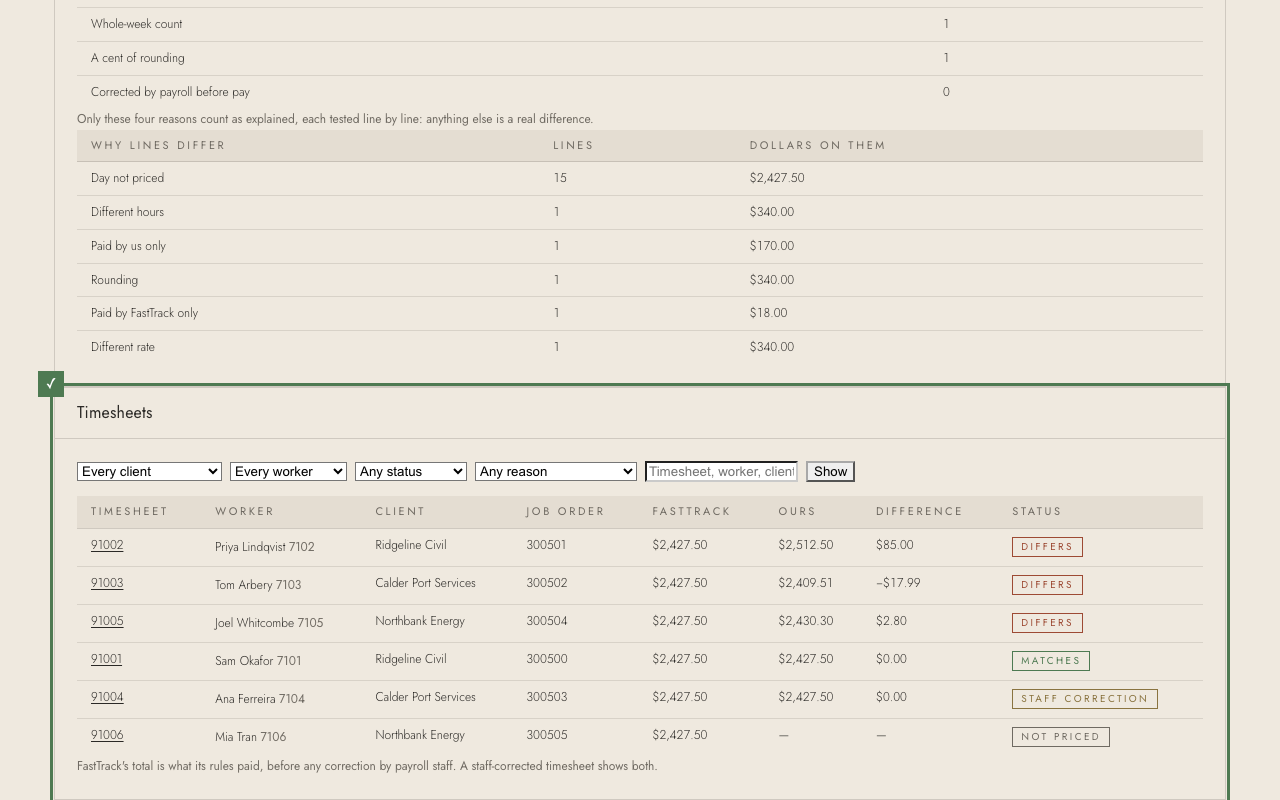Screen dimensions: 1280x800
Task: Click the Paid by us only label
Action: click(x=128, y=246)
